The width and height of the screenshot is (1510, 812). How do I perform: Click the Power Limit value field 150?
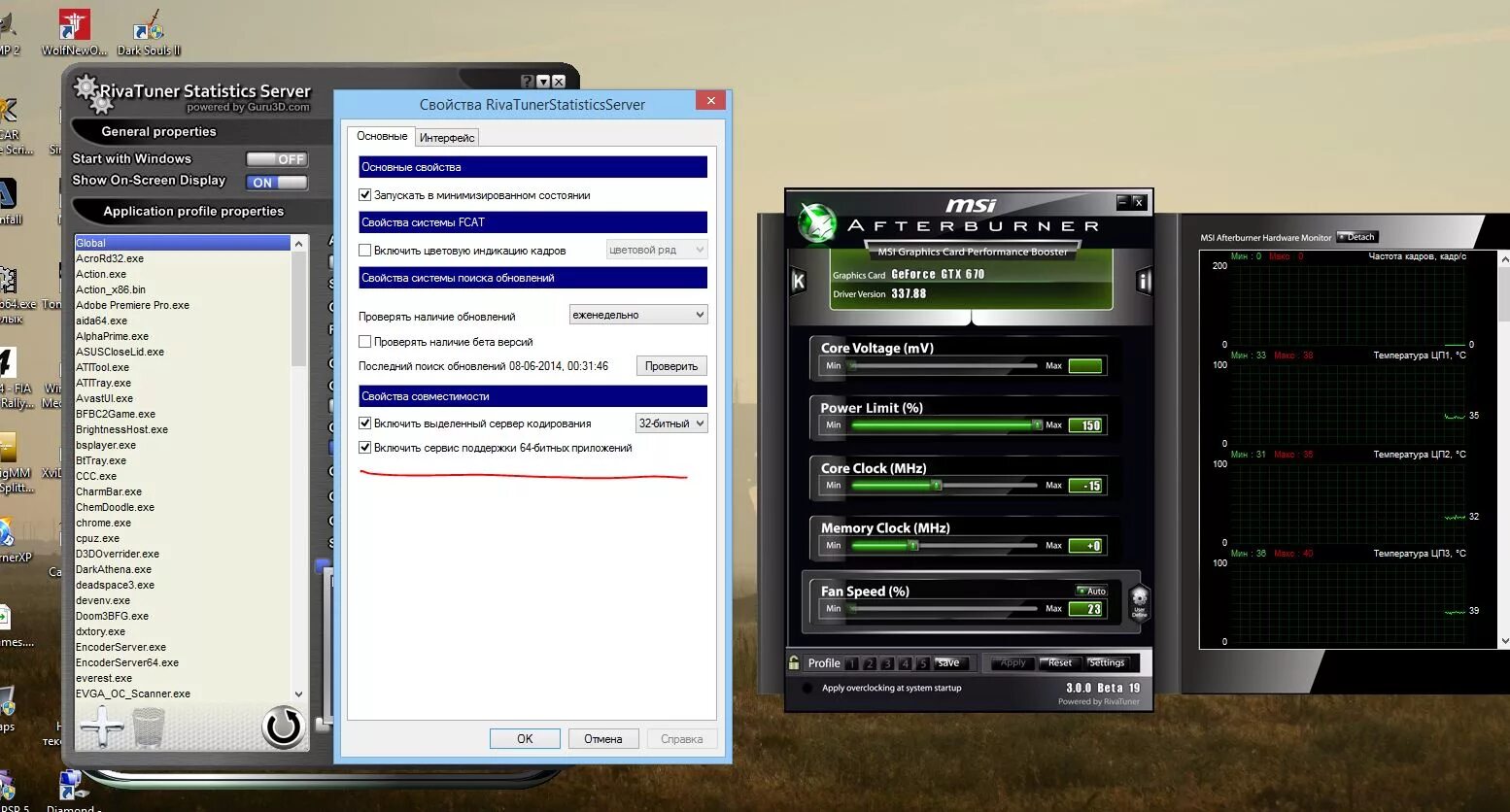click(1085, 425)
